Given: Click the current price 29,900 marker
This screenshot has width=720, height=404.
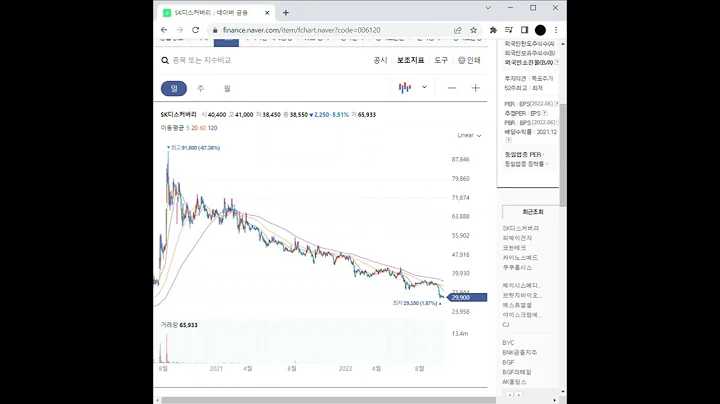Looking at the screenshot, I should pos(467,297).
